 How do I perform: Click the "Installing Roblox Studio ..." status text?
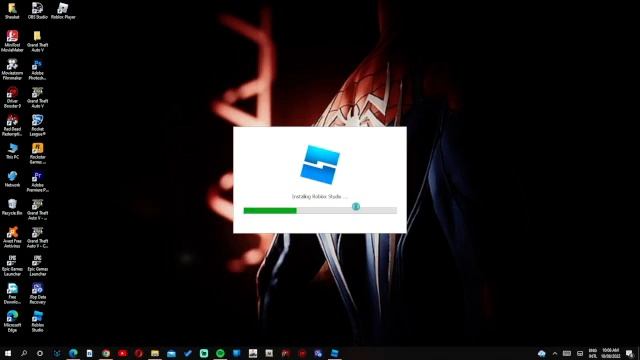point(320,197)
